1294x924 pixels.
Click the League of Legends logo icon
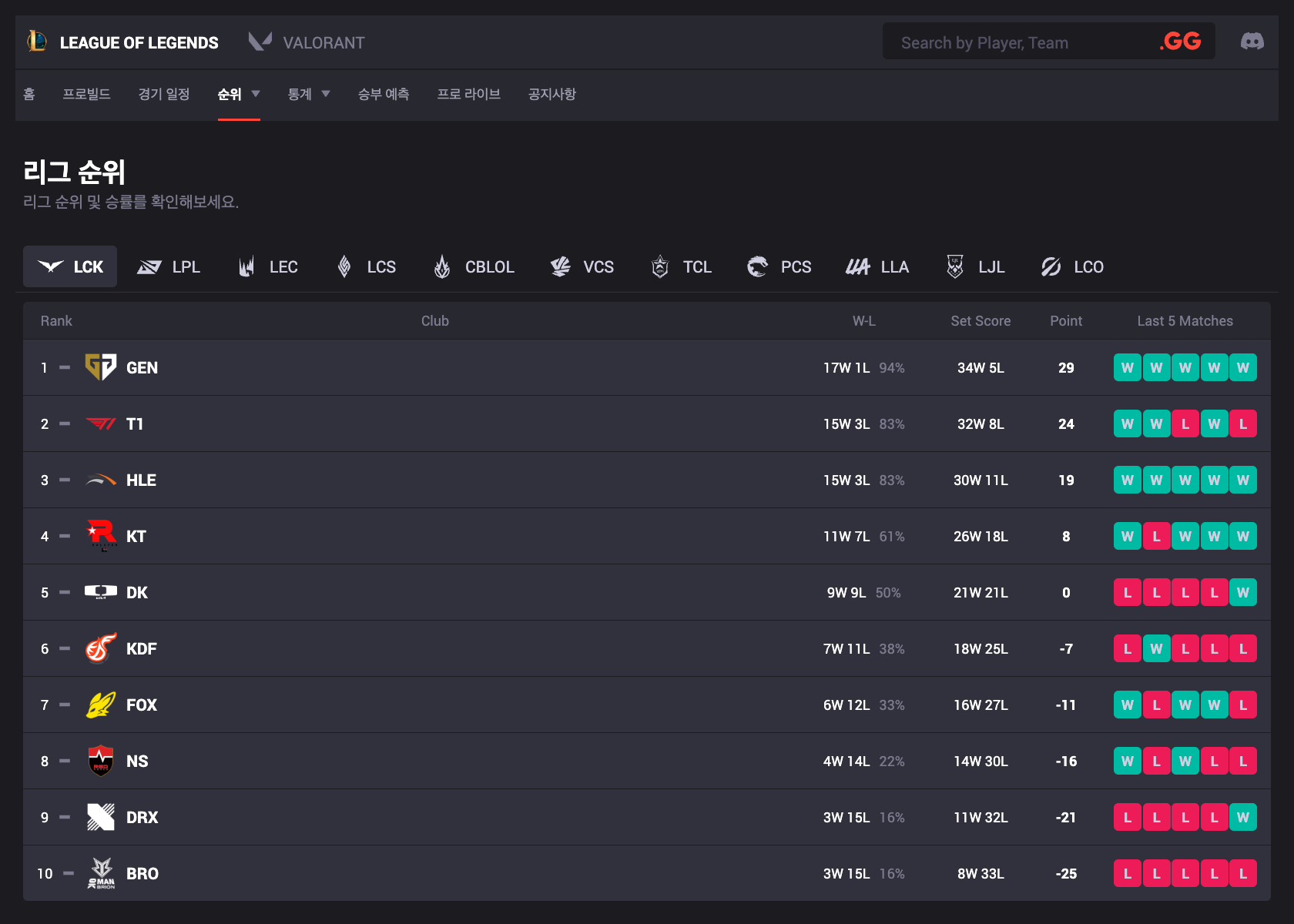point(37,41)
